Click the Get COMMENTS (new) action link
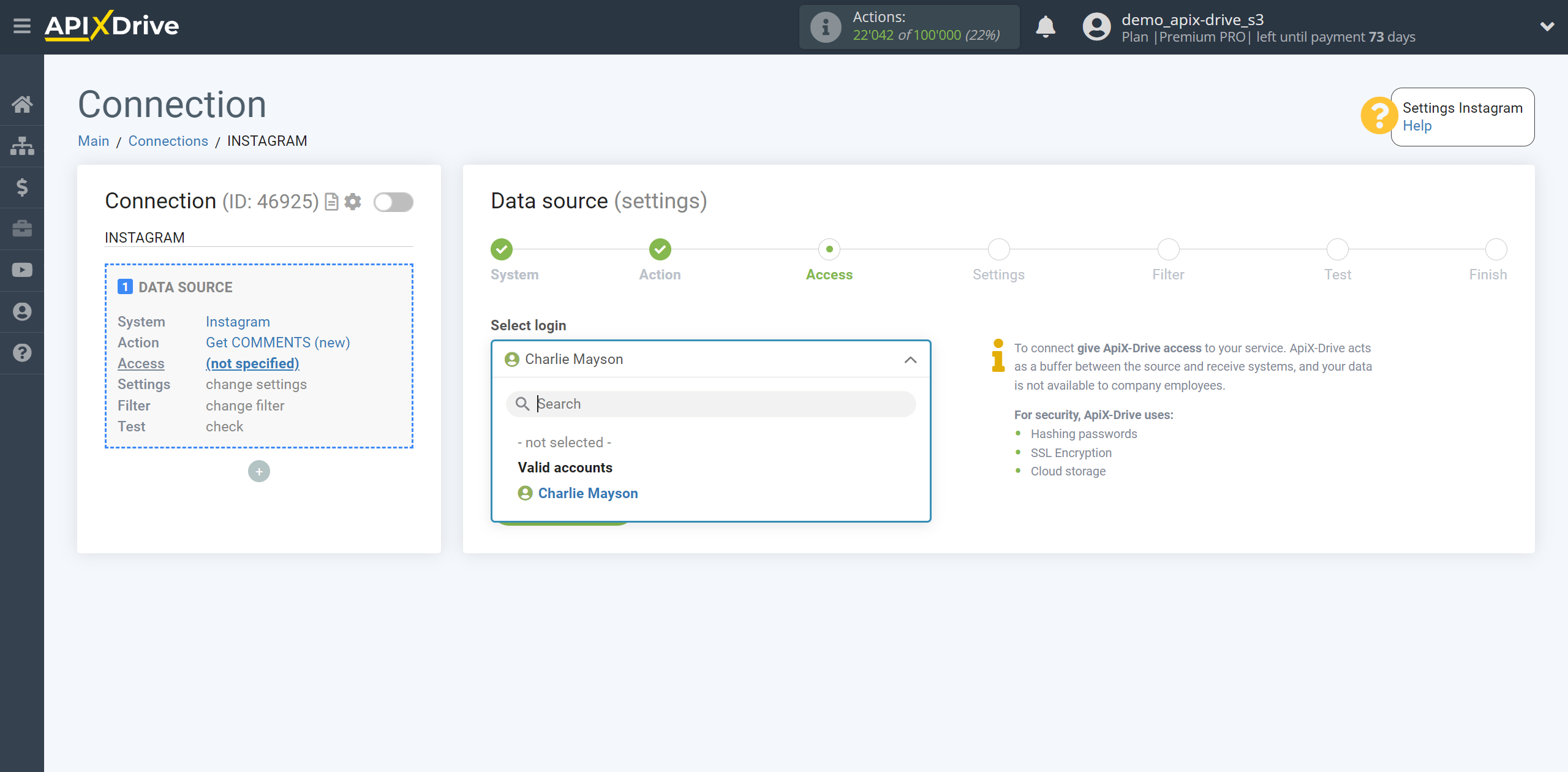1568x772 pixels. [277, 343]
